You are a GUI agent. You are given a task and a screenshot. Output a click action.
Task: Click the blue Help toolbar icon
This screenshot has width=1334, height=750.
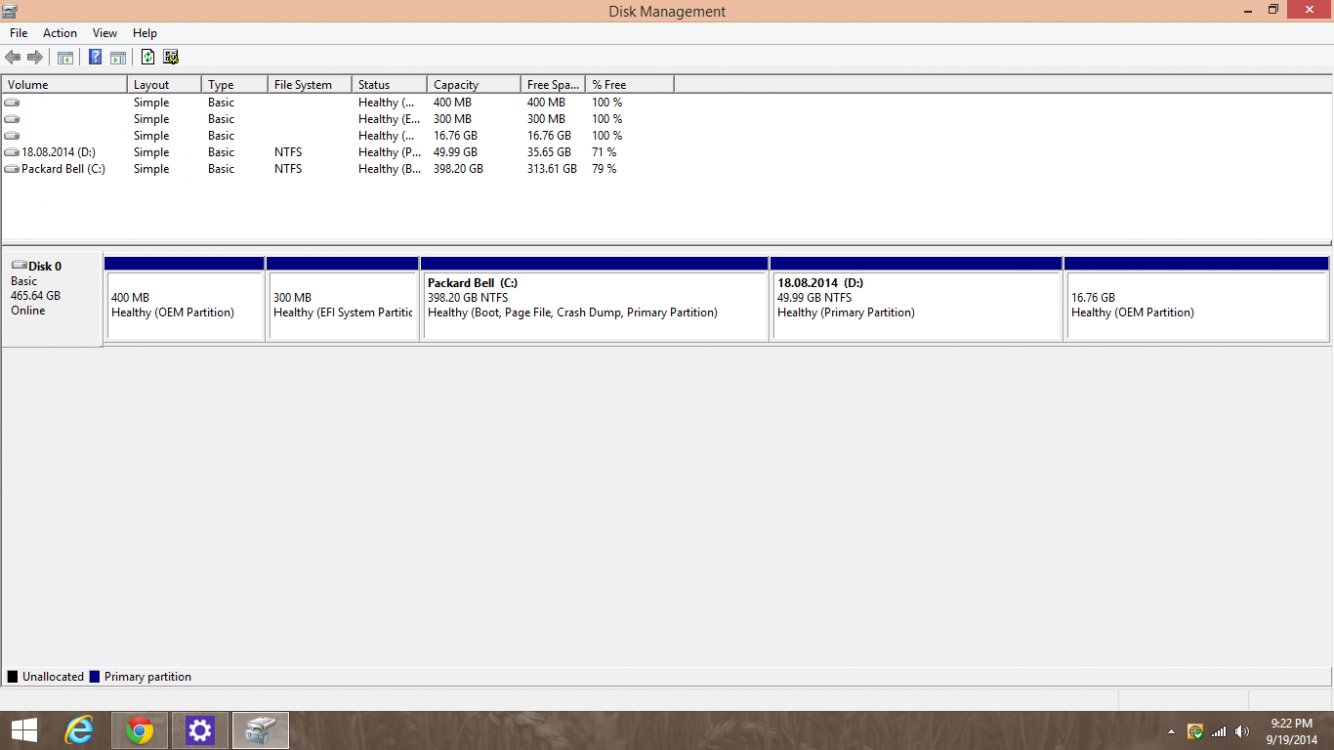click(95, 57)
